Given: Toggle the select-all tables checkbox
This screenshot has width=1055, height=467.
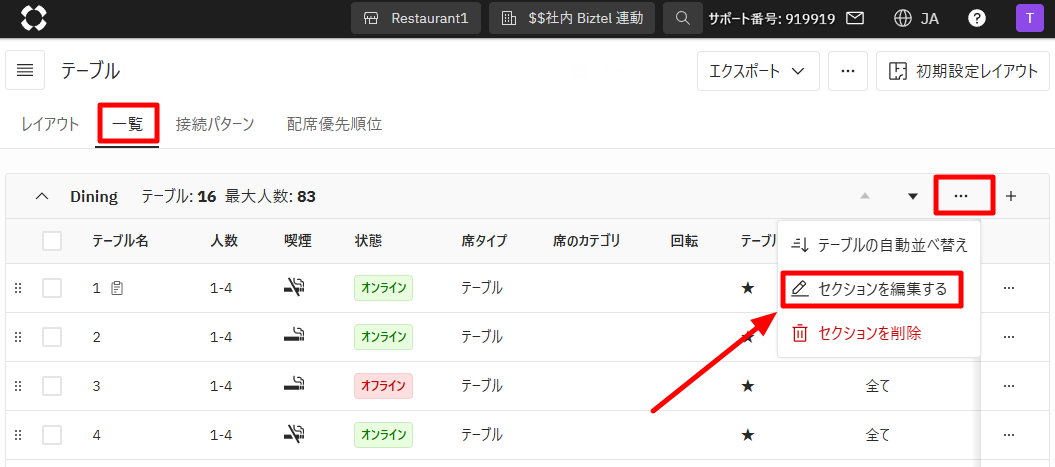Looking at the screenshot, I should (x=52, y=240).
